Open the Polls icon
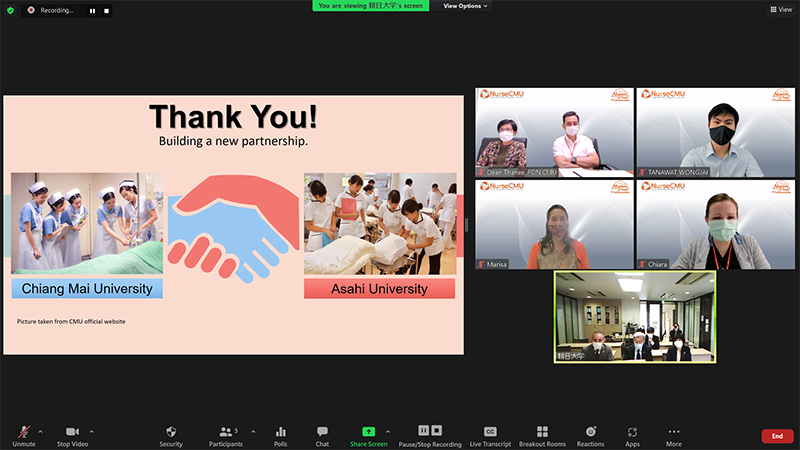This screenshot has width=800, height=450. 281,436
